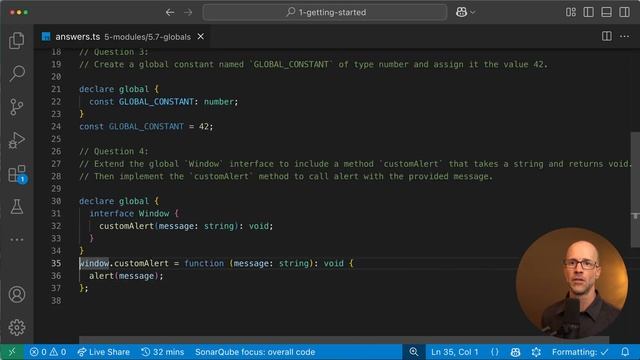640x360 pixels.
Task: Click line number 21 in gutter
Action: click(x=56, y=89)
